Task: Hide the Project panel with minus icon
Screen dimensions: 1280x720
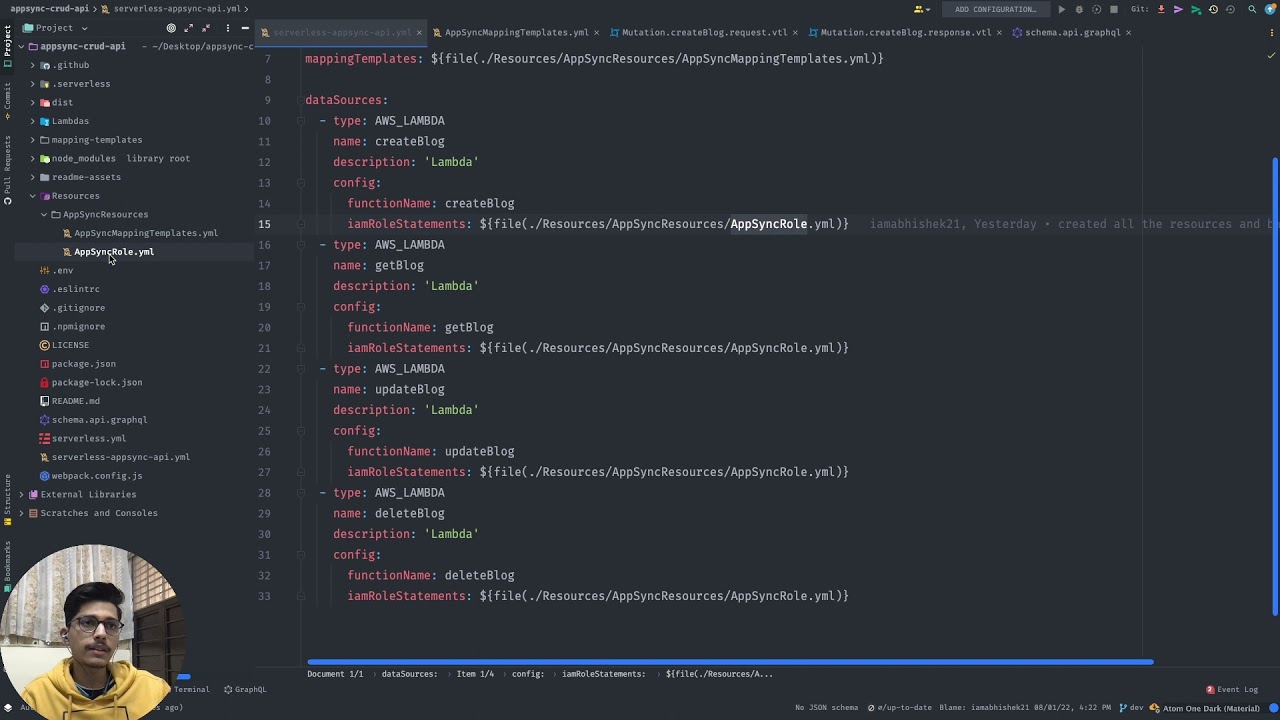Action: (245, 28)
